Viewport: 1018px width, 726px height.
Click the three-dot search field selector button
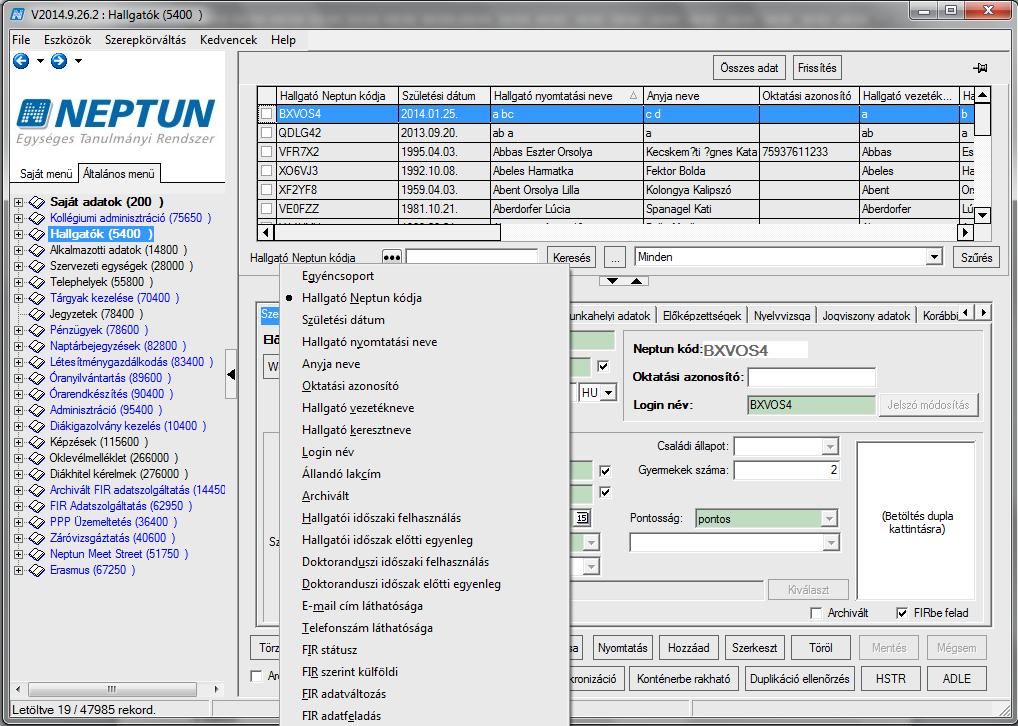click(x=391, y=258)
